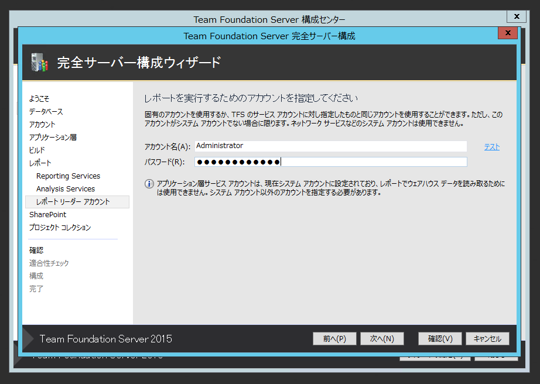The height and width of the screenshot is (384, 540).
Task: Close the 完全サーバー構成 wizard window
Action: pyautogui.click(x=508, y=33)
